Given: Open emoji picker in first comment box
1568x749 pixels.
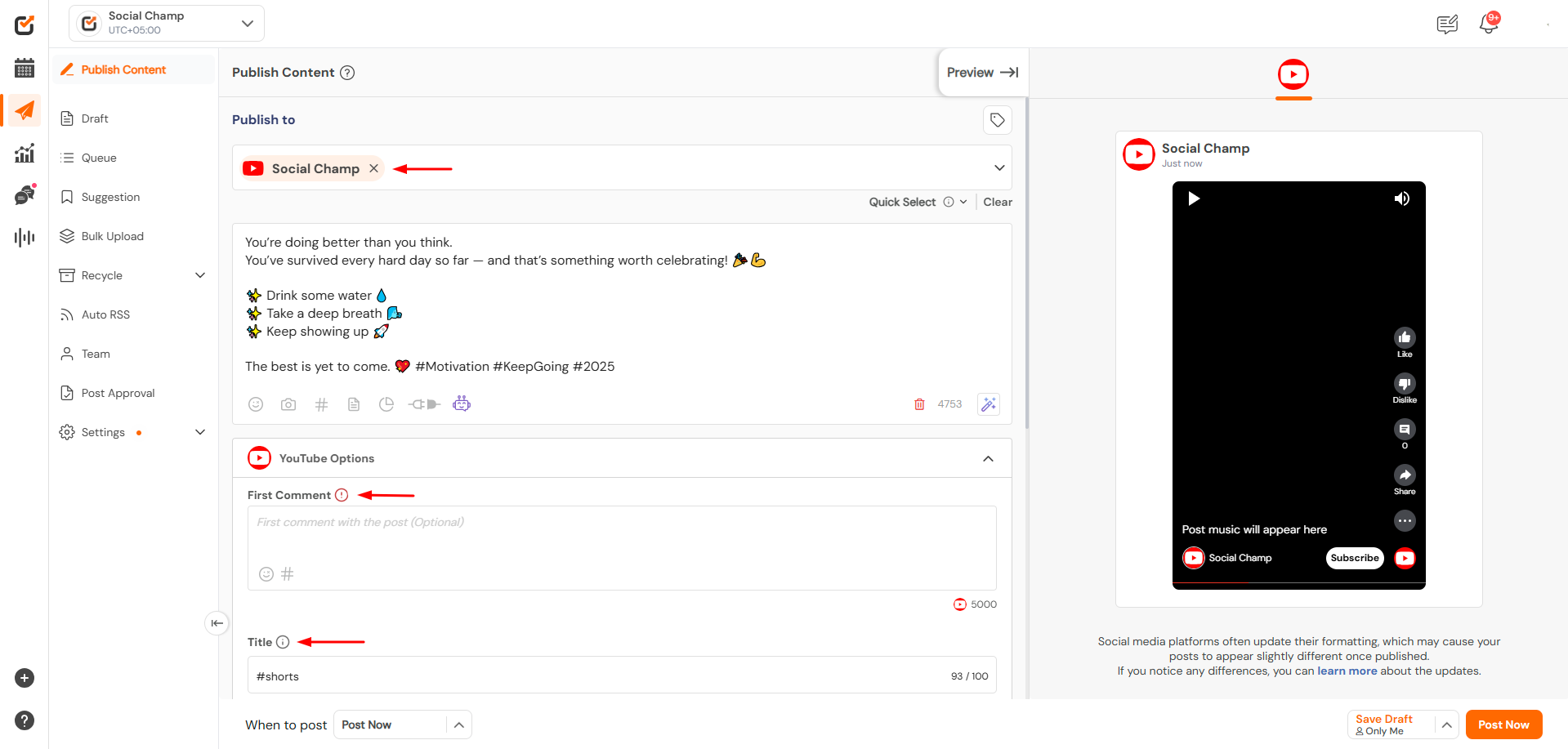Looking at the screenshot, I should (266, 574).
